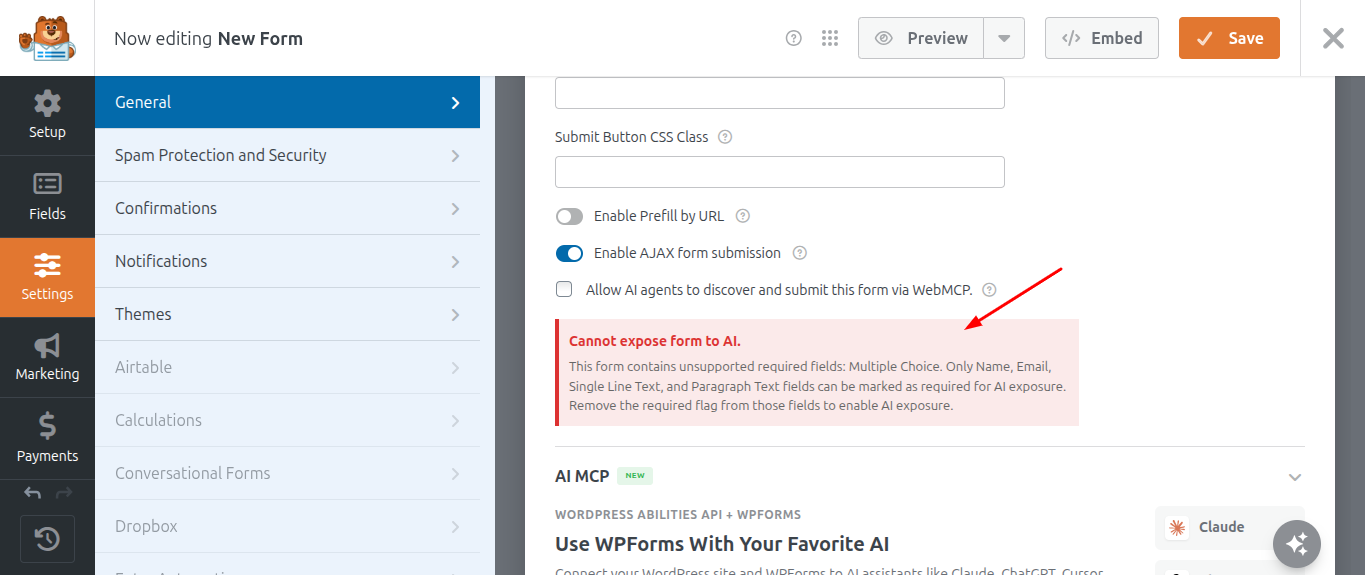Click inside the Submit Button CSS Class field
The width and height of the screenshot is (1365, 575).
point(779,172)
